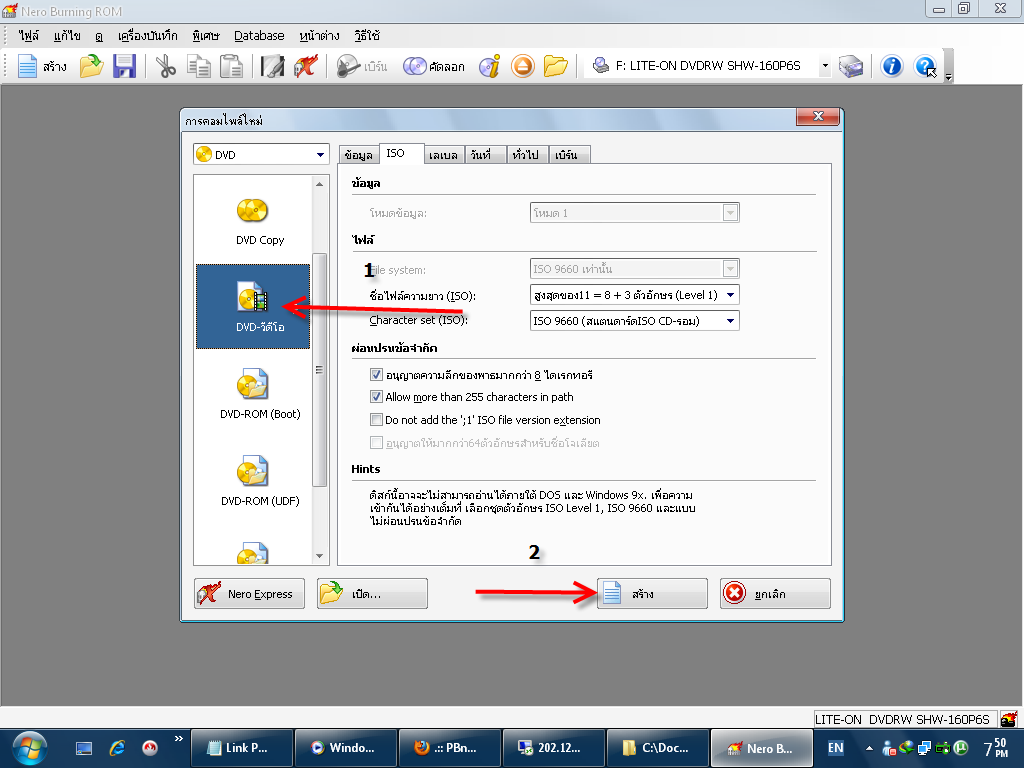1024x768 pixels.
Task: Open the ไฟล์ (File) menu
Action: [28, 35]
